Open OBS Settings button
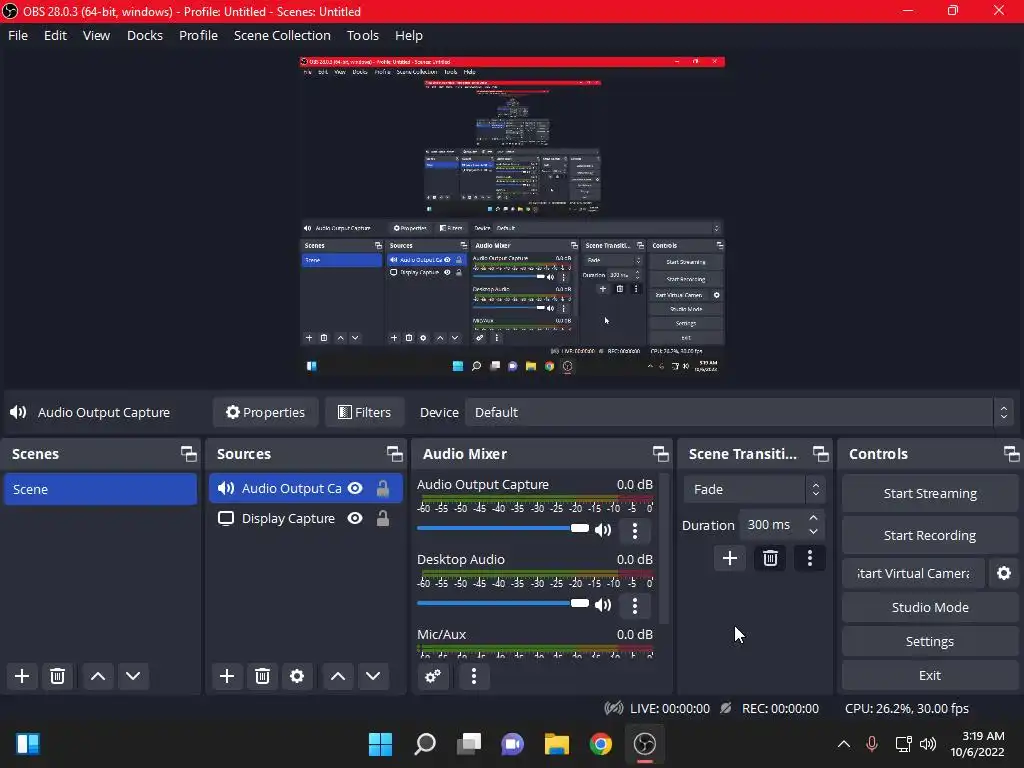 [930, 641]
